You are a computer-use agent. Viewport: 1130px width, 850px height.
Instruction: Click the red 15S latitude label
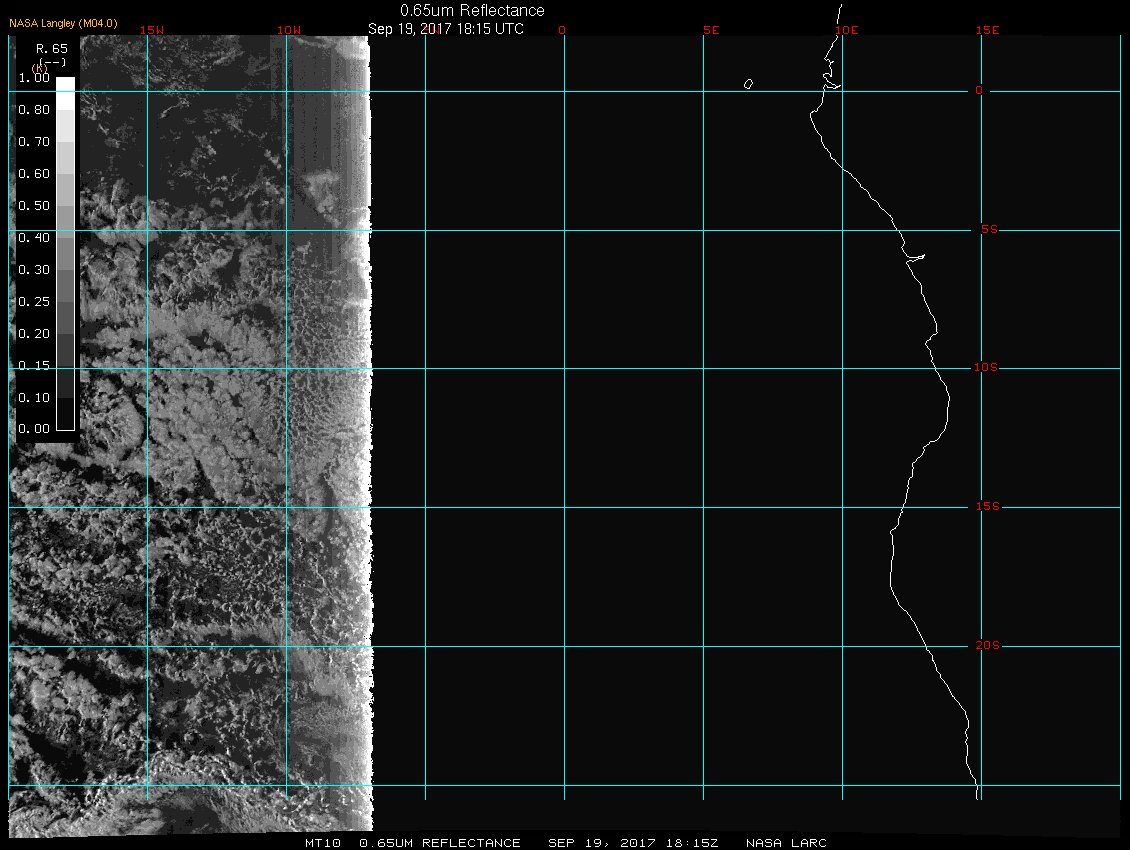tap(985, 507)
